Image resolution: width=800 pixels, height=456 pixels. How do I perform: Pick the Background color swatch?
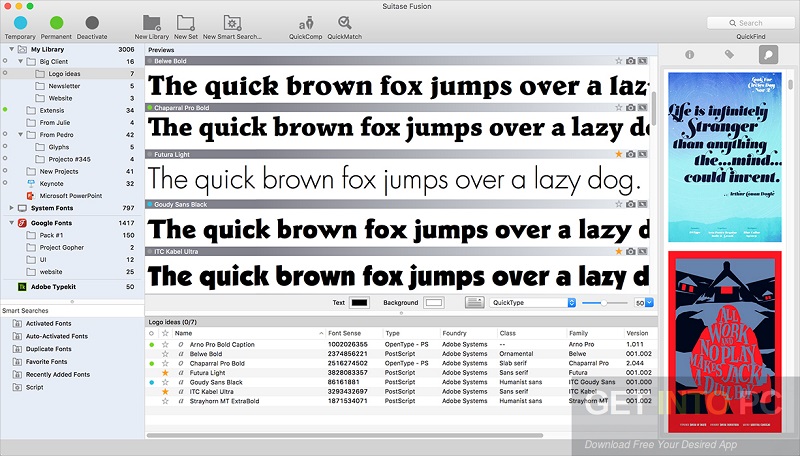[434, 302]
